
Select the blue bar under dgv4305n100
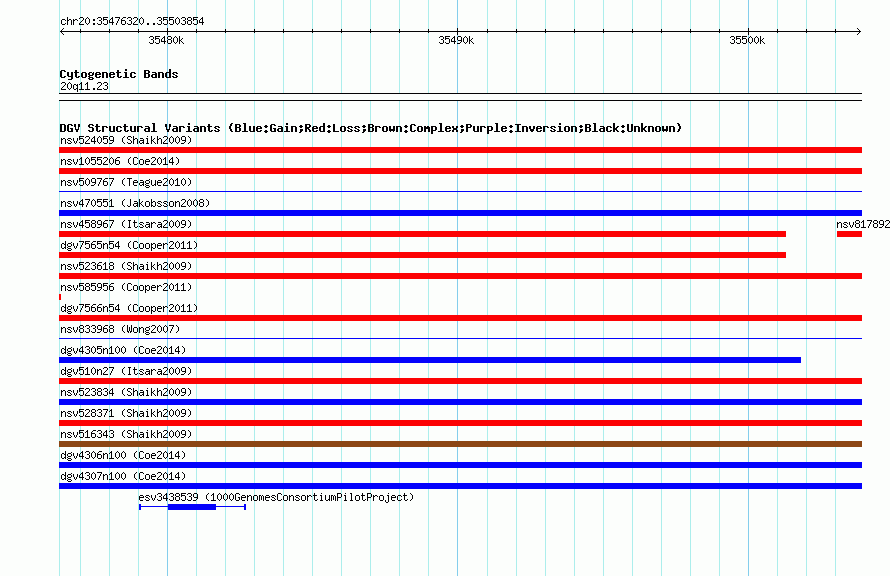click(430, 360)
